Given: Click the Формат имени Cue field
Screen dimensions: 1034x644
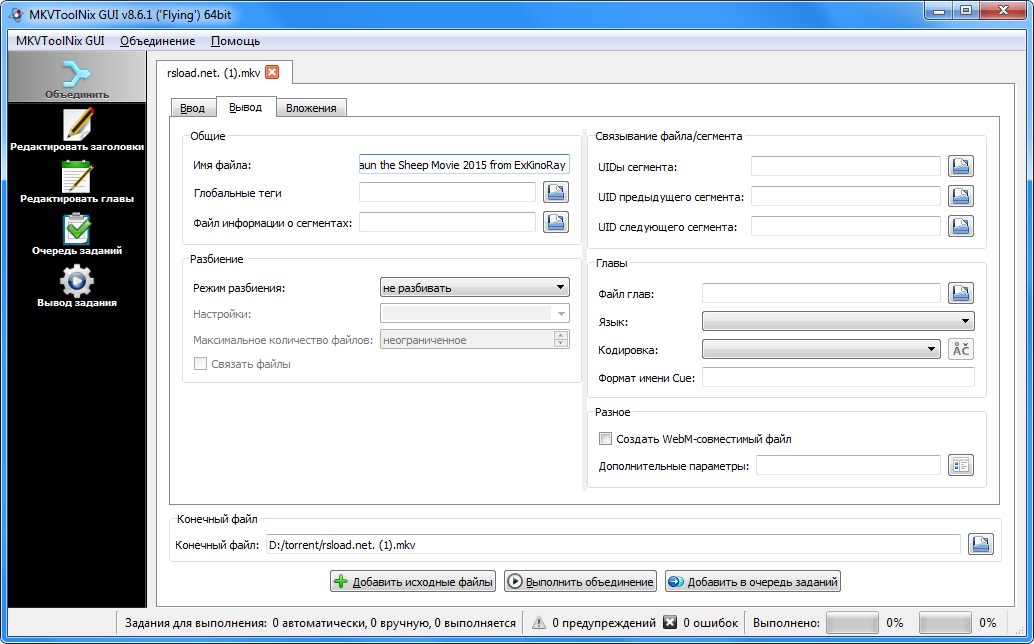Looking at the screenshot, I should coord(838,378).
